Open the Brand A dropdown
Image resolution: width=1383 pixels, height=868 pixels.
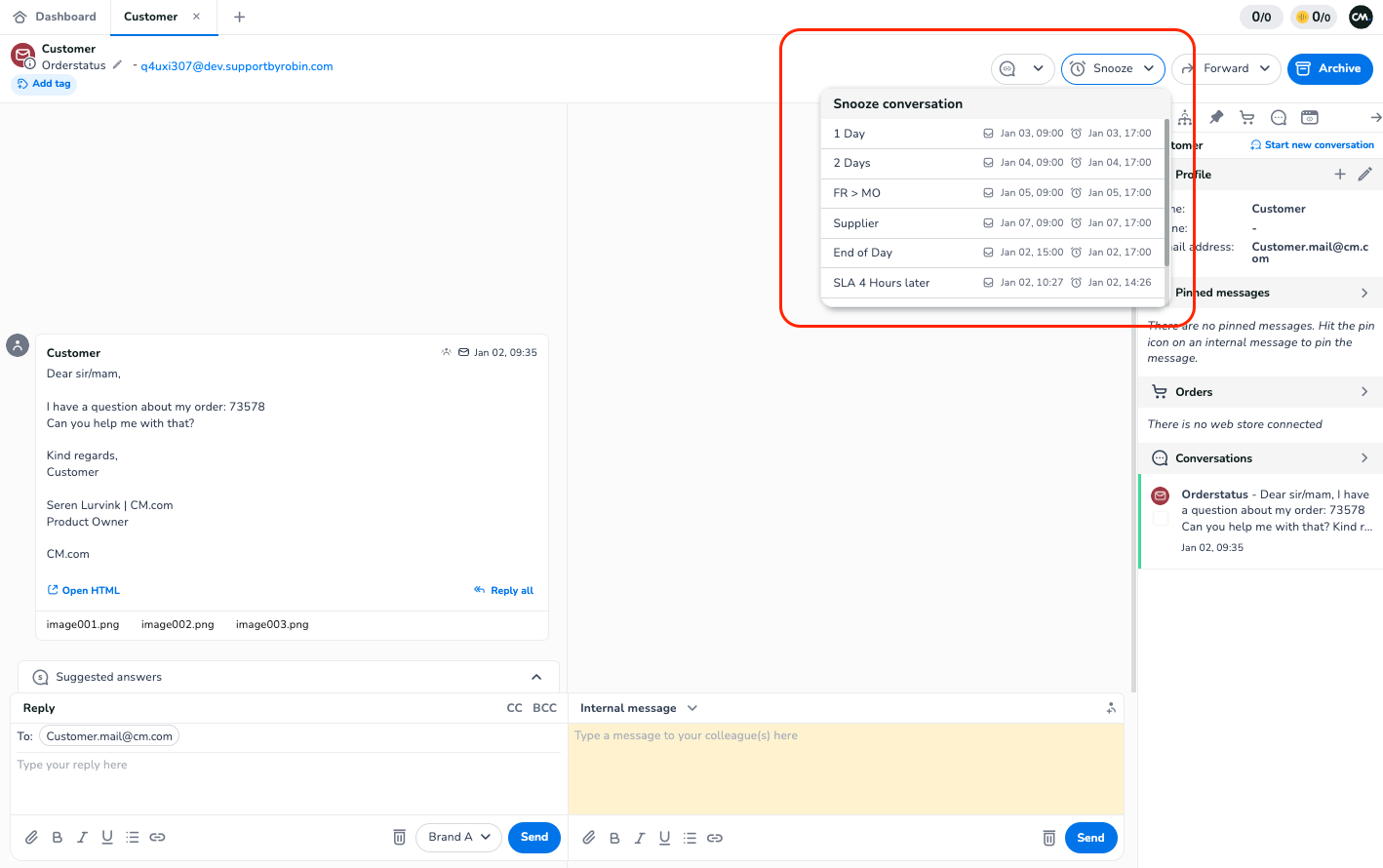coord(459,837)
